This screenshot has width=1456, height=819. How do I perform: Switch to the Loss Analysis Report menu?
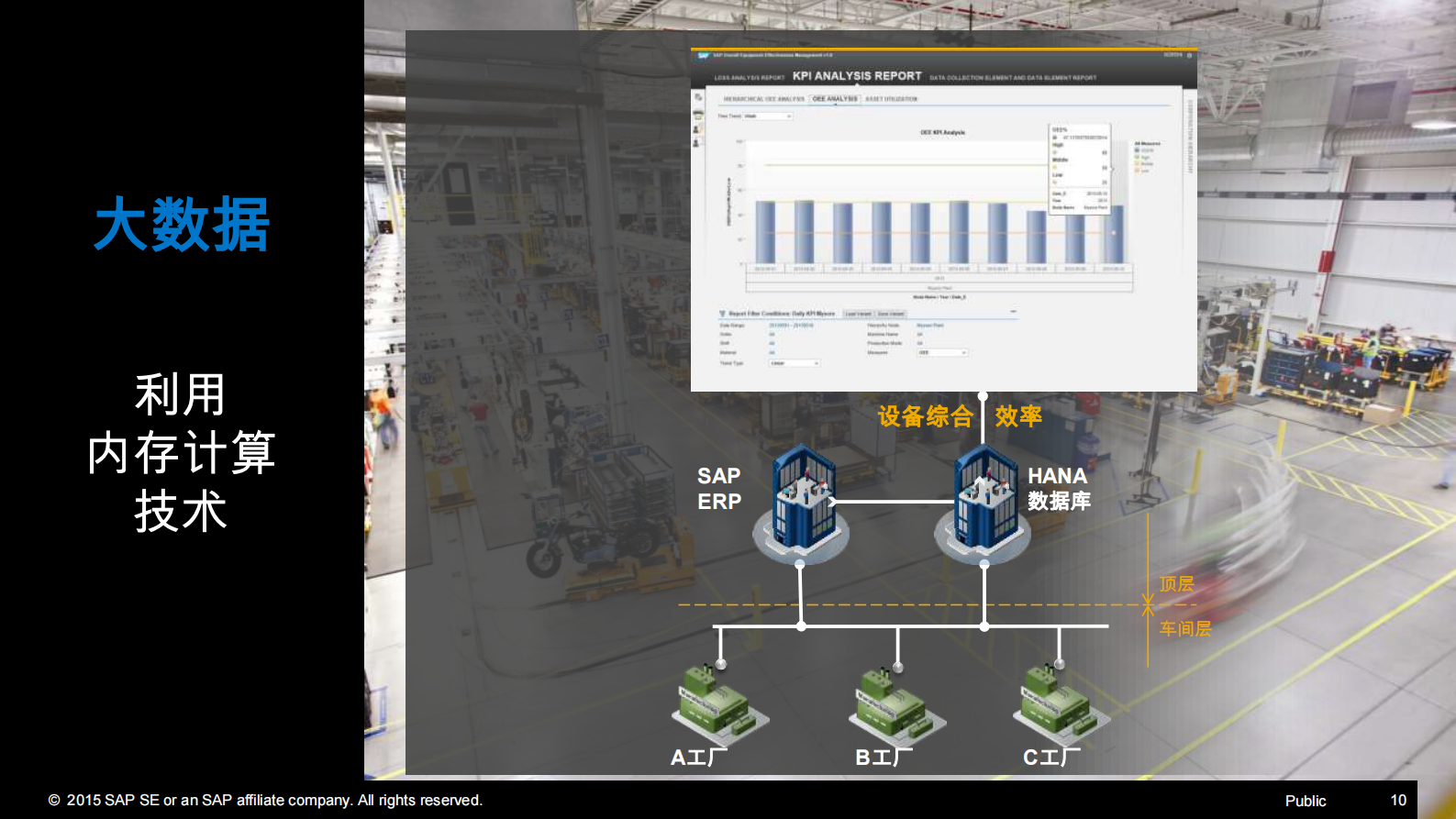pyautogui.click(x=749, y=78)
